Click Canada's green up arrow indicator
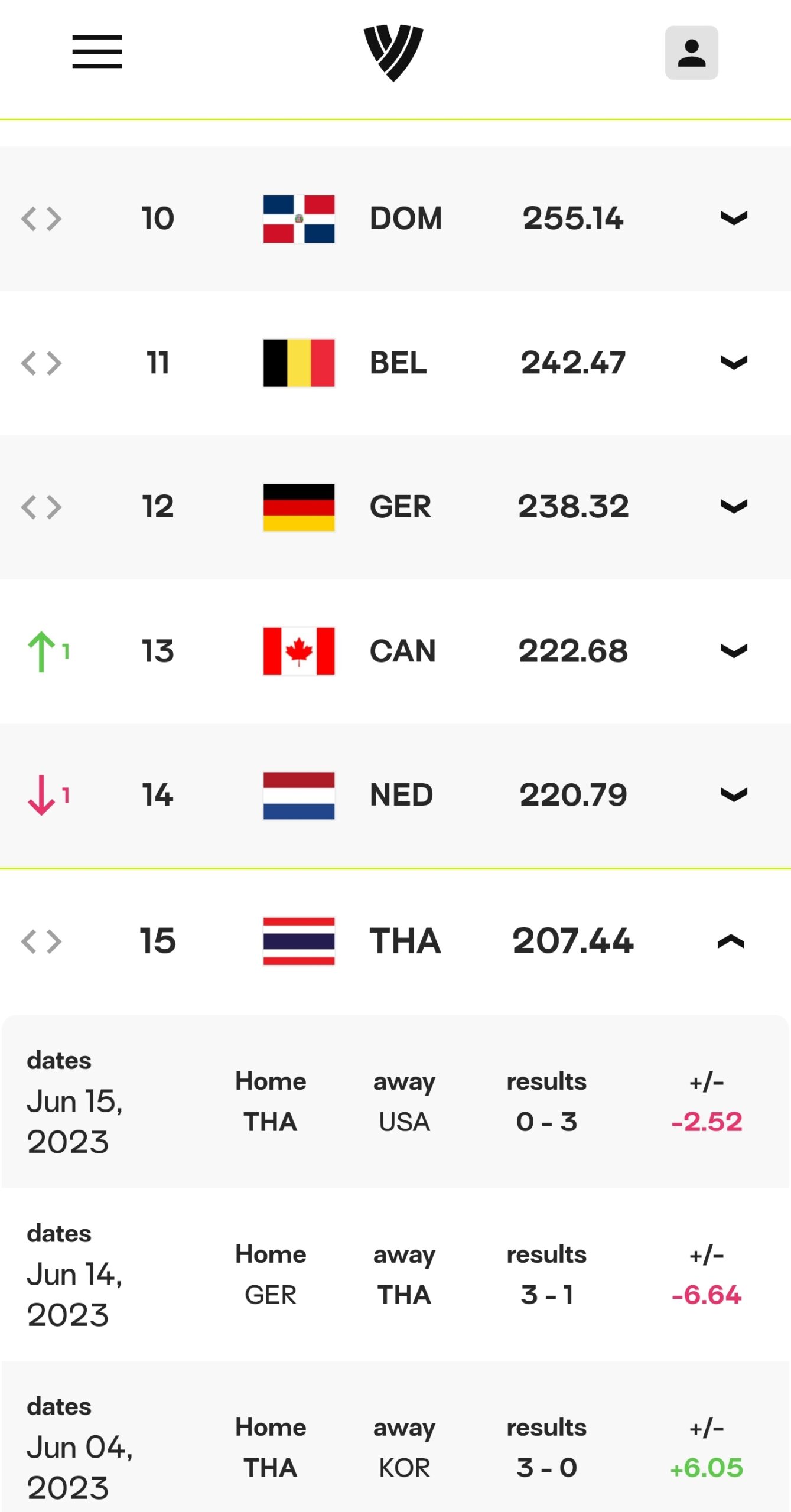791x1512 pixels. click(43, 651)
